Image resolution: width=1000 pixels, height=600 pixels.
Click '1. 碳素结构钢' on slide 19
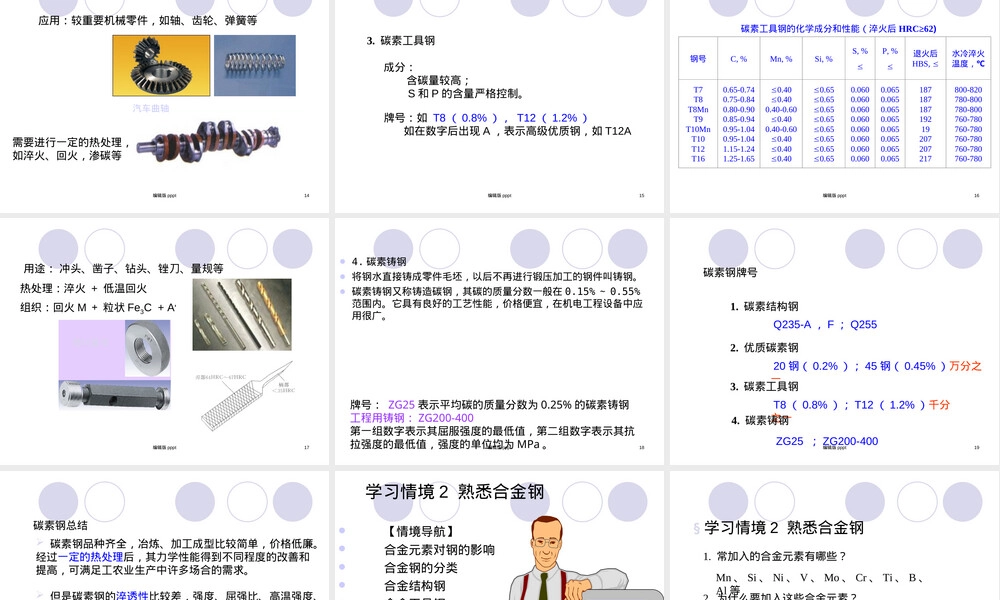tap(764, 306)
